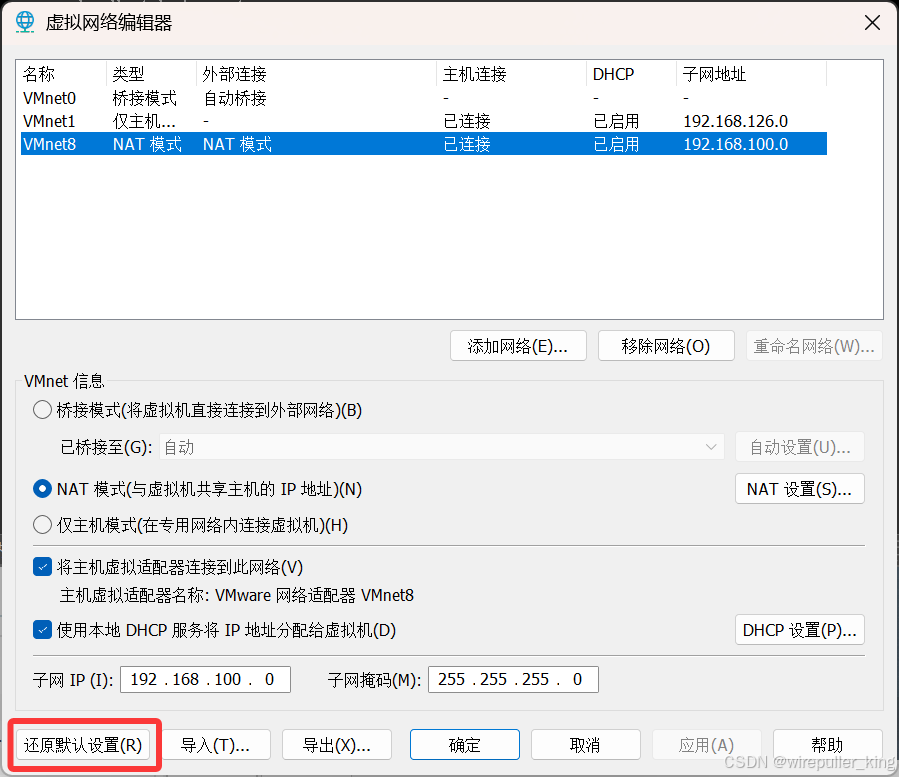Image resolution: width=899 pixels, height=777 pixels.
Task: Select the VMnet8 row
Action: [x=424, y=144]
